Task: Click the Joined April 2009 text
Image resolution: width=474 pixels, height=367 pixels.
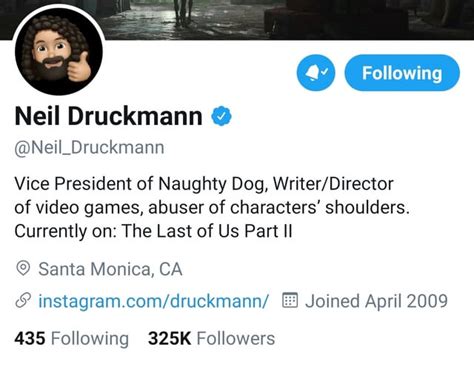Action: coord(376,301)
